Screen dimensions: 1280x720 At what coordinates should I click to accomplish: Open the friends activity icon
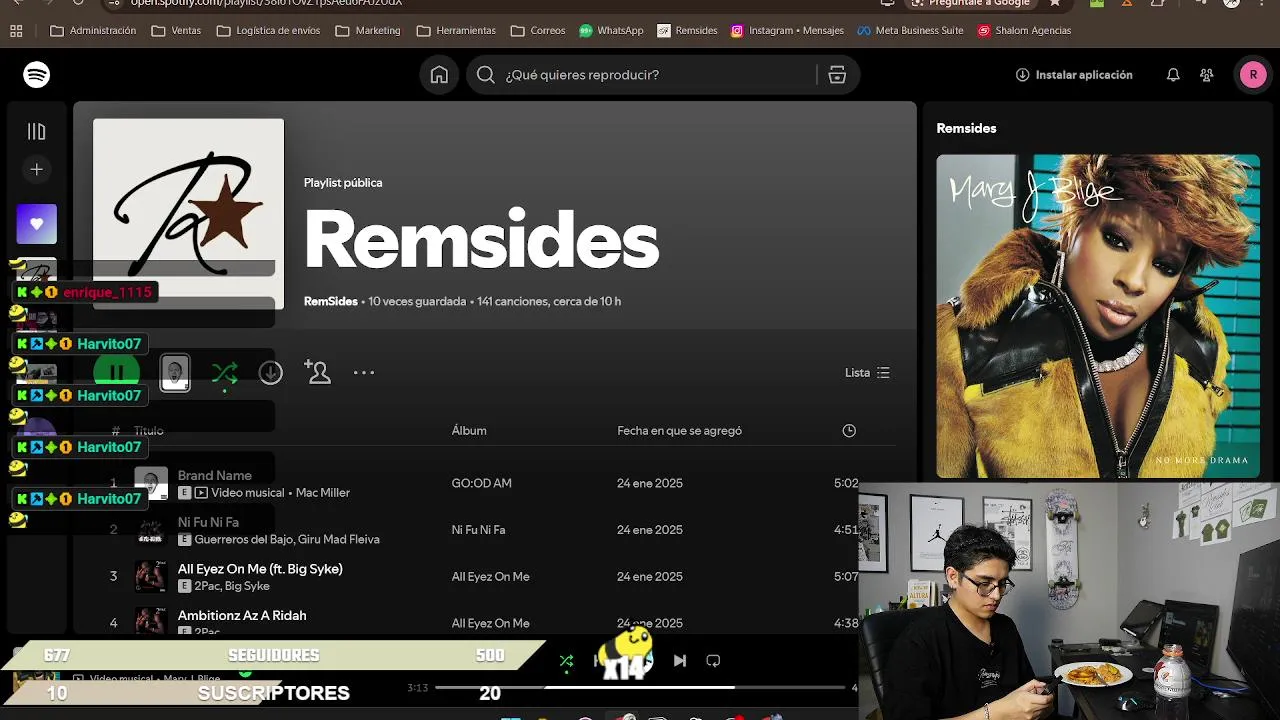[x=1207, y=75]
